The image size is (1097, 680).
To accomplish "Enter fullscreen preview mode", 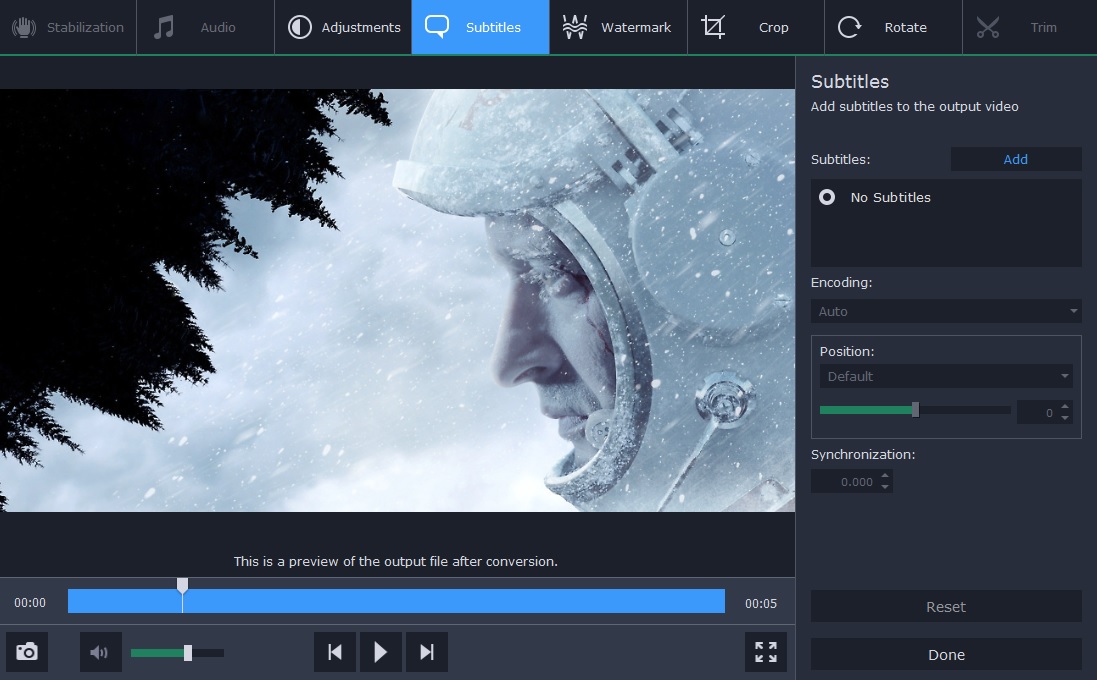I will tap(766, 653).
